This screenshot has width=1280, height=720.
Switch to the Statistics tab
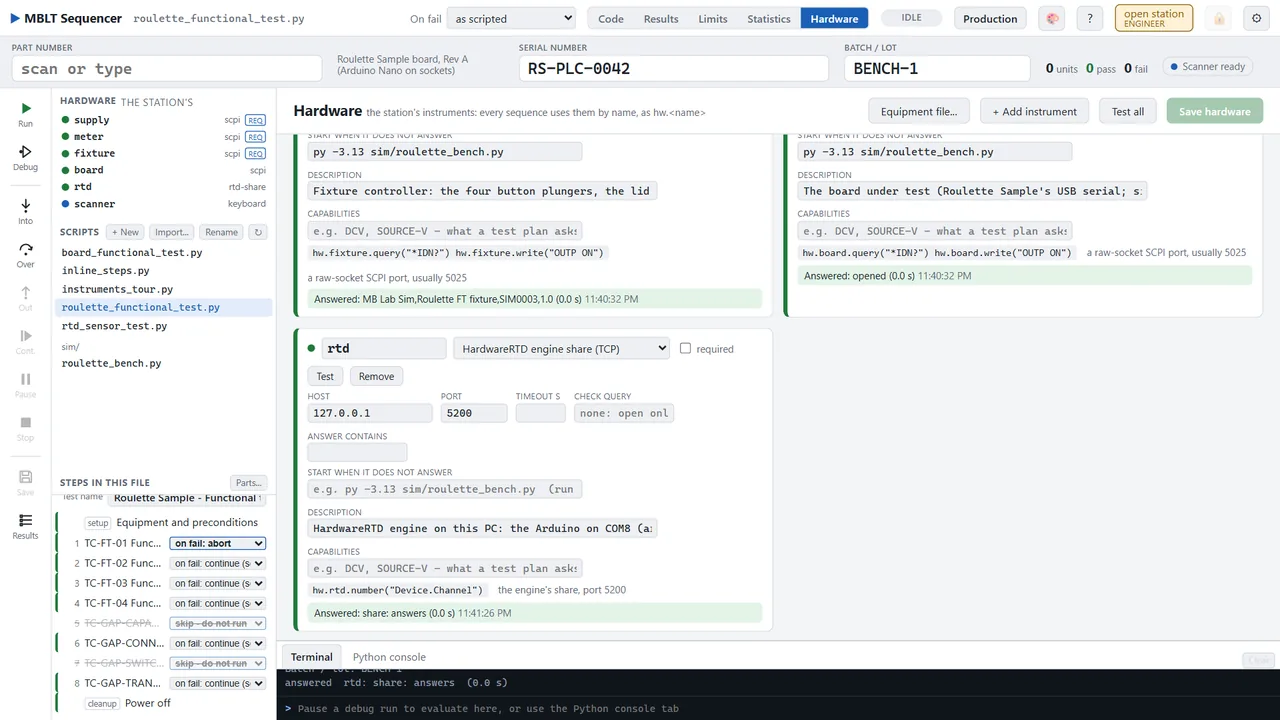[x=768, y=18]
